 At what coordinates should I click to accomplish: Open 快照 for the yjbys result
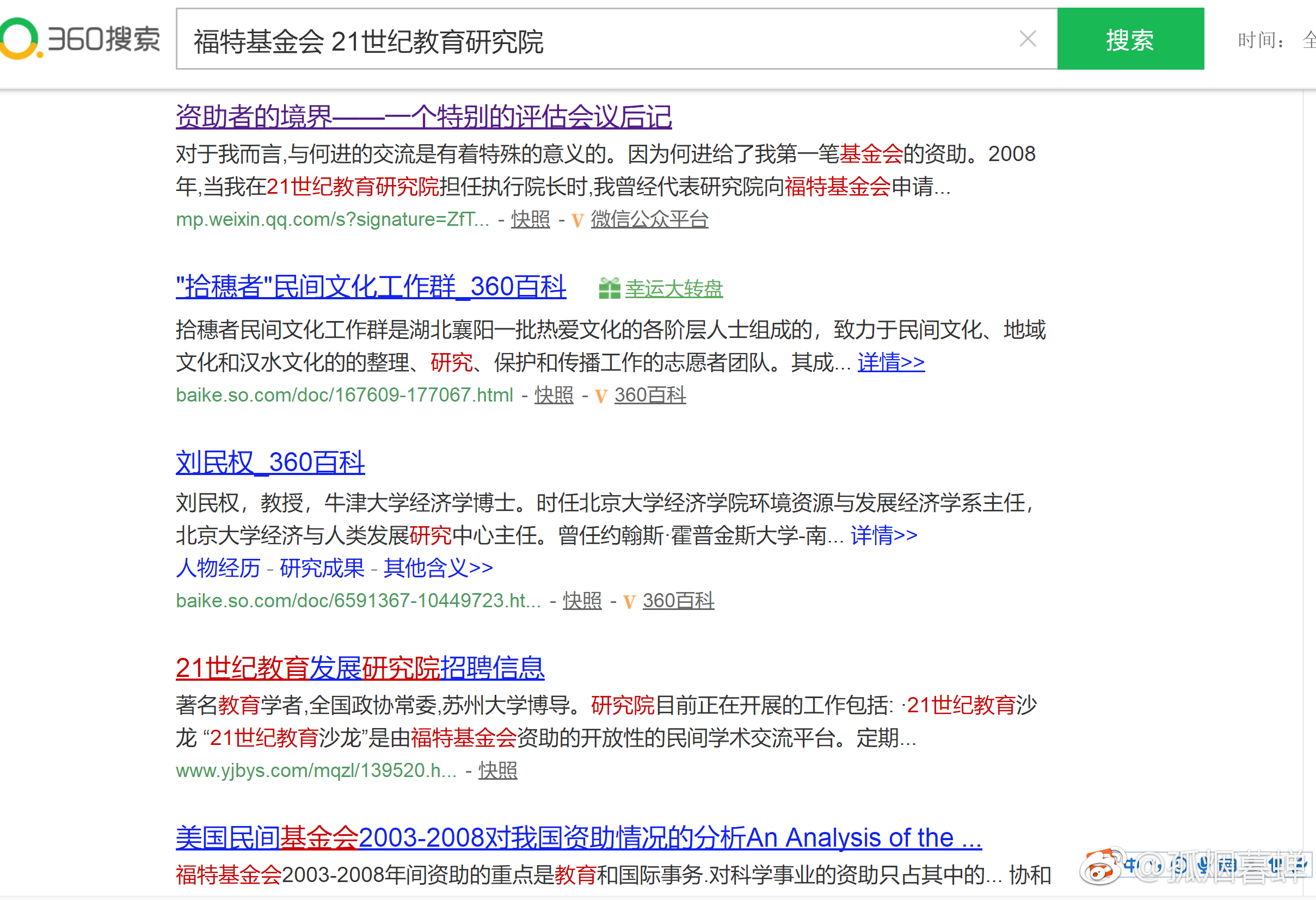coord(498,770)
